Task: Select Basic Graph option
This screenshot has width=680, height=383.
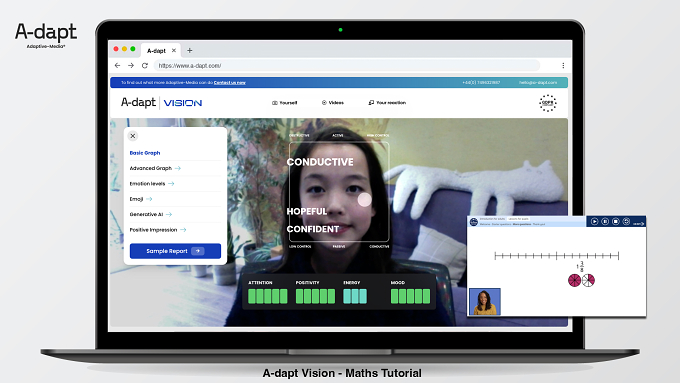Action: tap(145, 153)
